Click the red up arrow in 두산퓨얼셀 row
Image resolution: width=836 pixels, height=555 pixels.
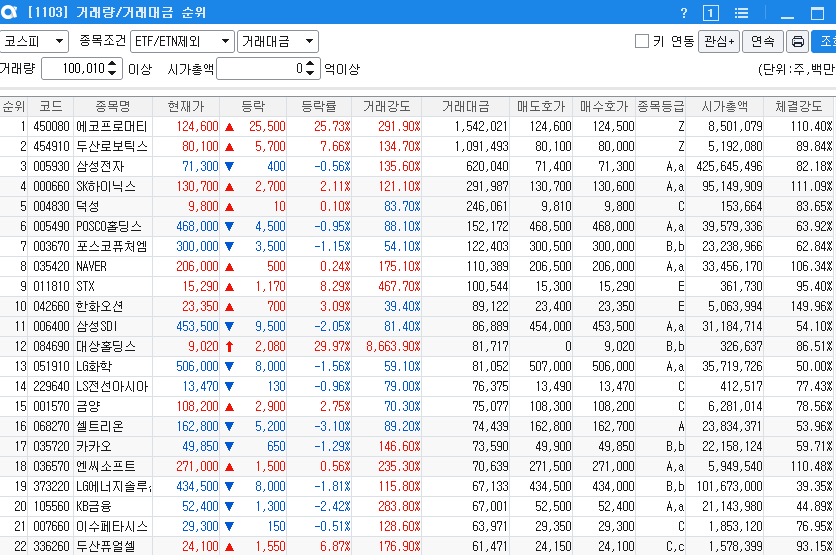point(230,546)
